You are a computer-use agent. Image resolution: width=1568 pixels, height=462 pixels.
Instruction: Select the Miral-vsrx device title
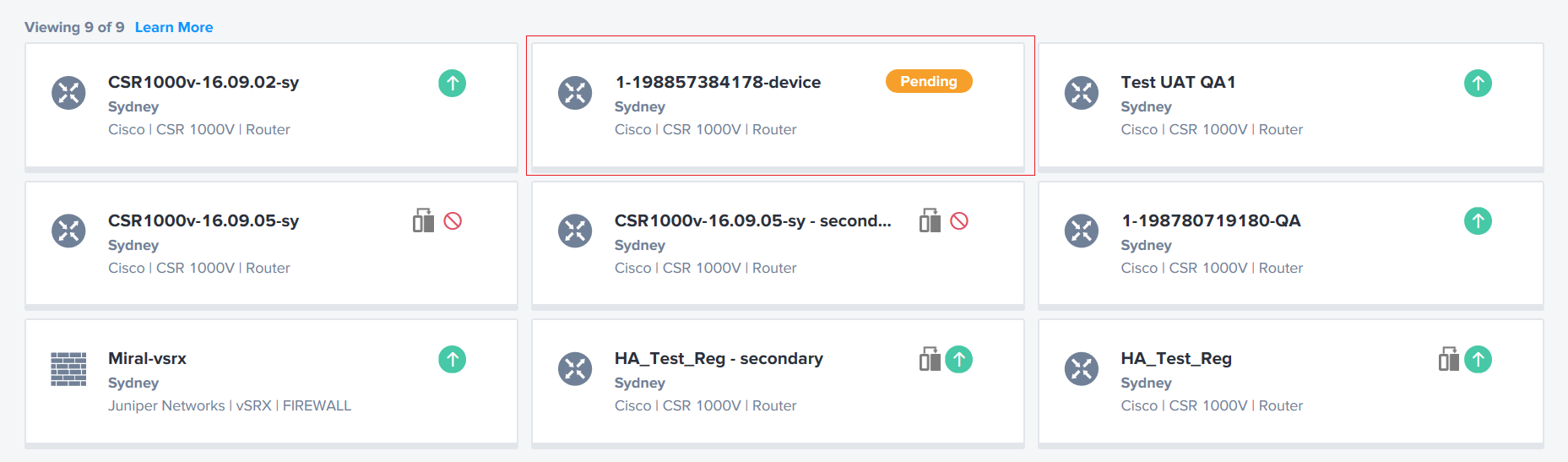147,358
